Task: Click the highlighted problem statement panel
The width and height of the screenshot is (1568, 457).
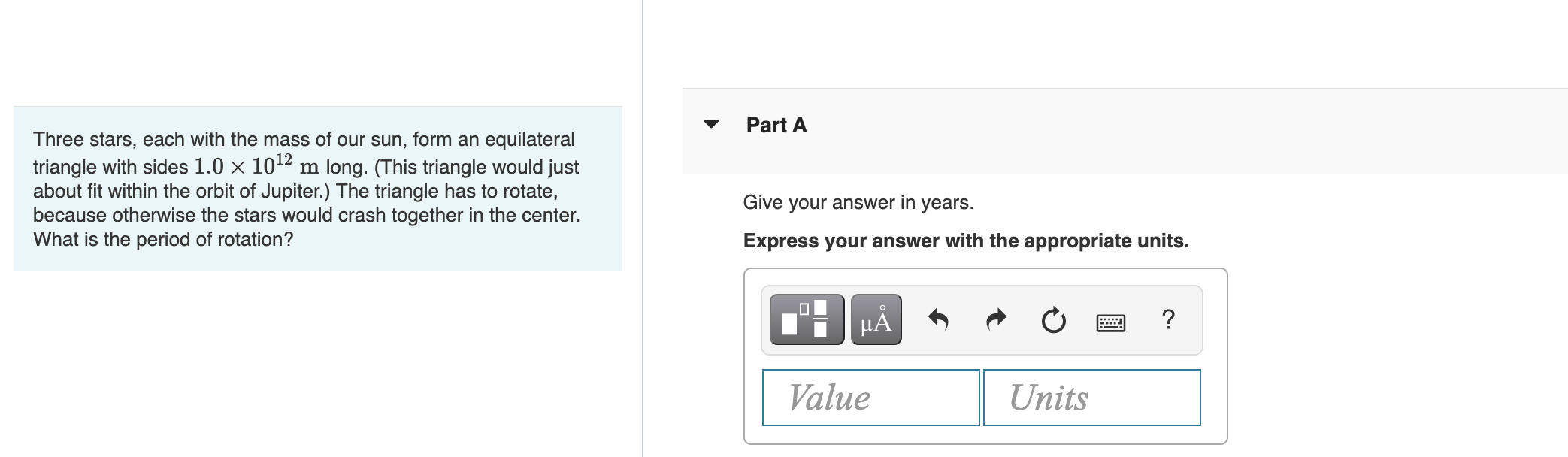Action: (x=316, y=188)
